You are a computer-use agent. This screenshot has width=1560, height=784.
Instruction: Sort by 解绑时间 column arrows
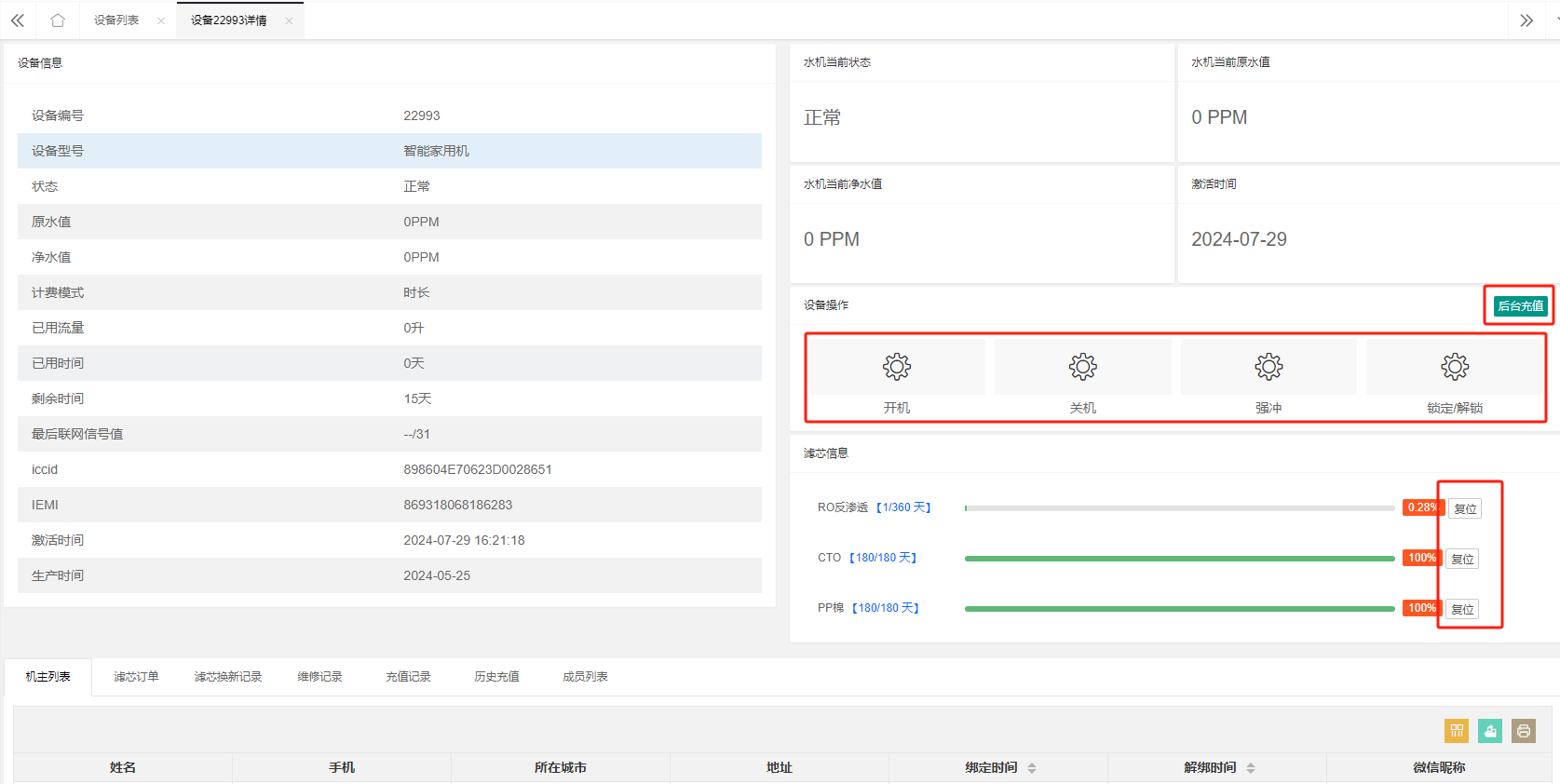tap(1251, 768)
